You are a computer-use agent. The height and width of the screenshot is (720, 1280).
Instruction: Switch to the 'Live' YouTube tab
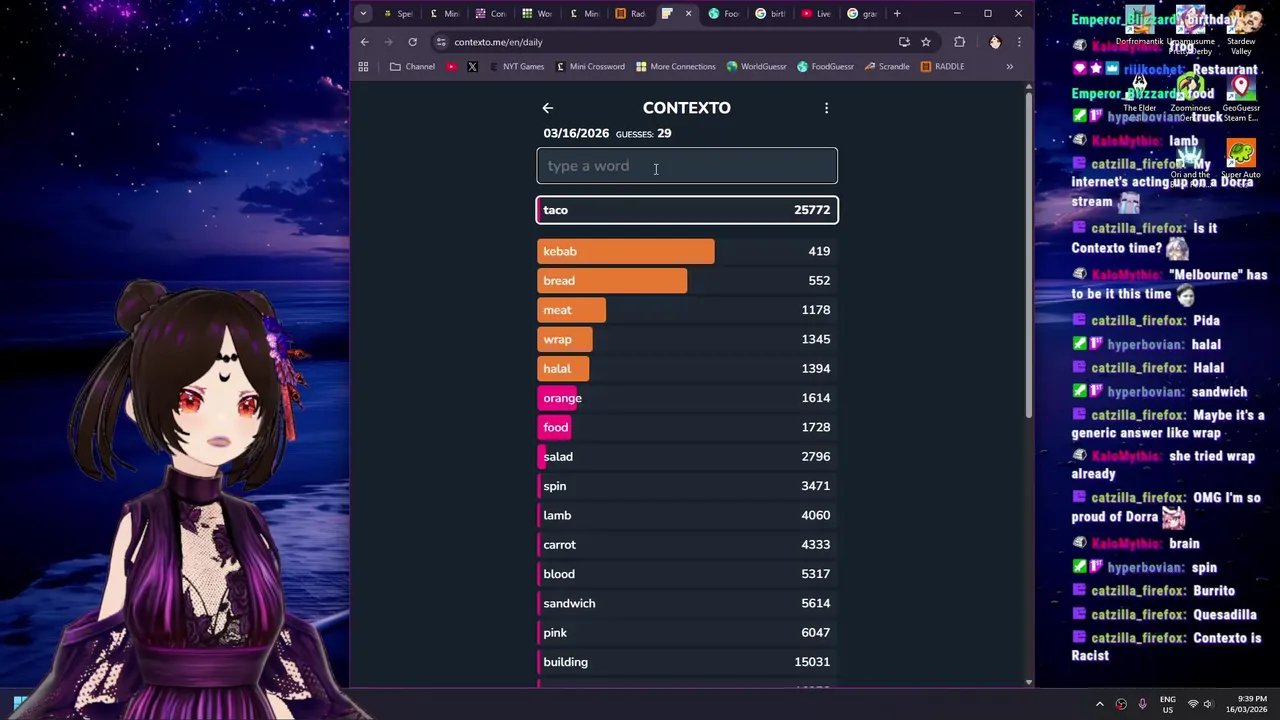[x=816, y=13]
